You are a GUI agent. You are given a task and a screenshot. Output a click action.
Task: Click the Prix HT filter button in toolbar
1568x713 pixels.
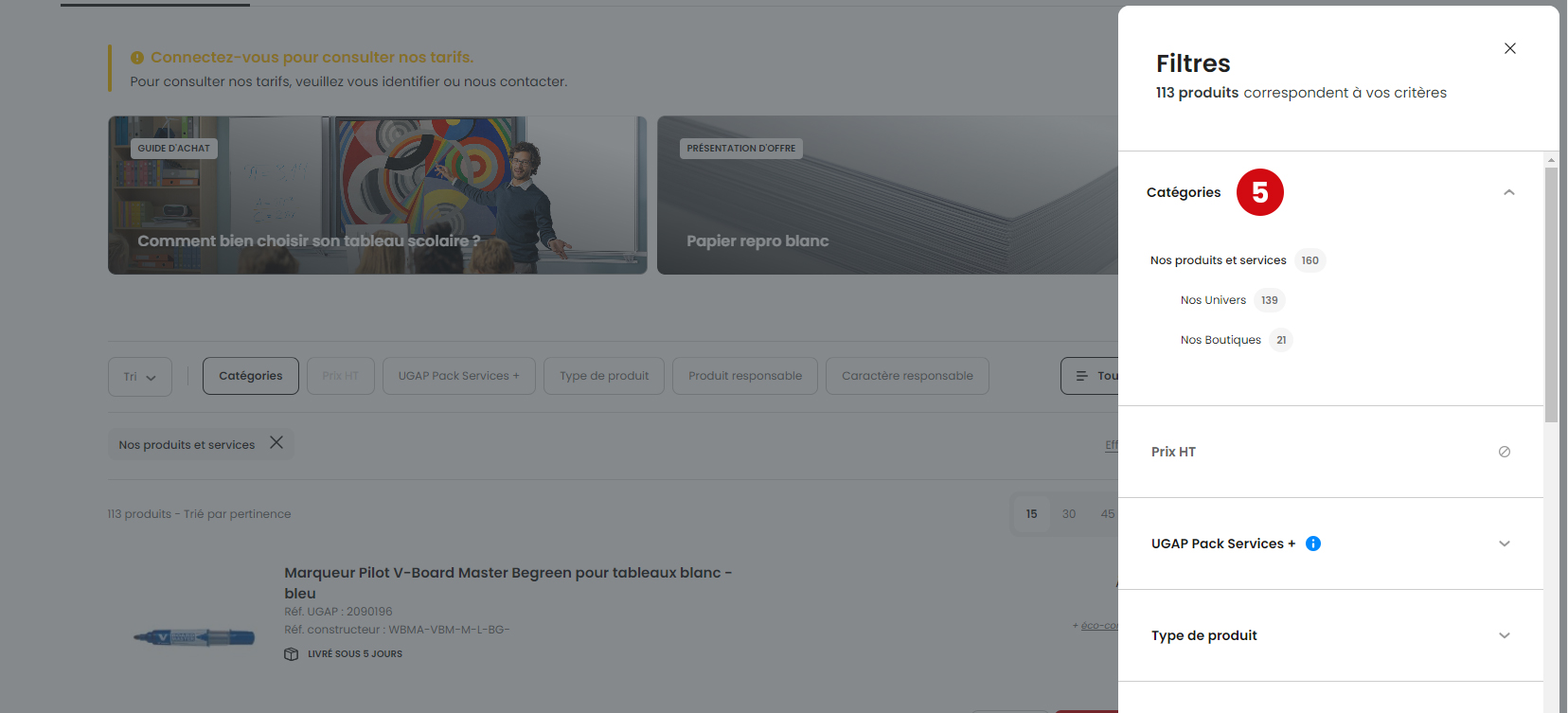[x=341, y=376]
